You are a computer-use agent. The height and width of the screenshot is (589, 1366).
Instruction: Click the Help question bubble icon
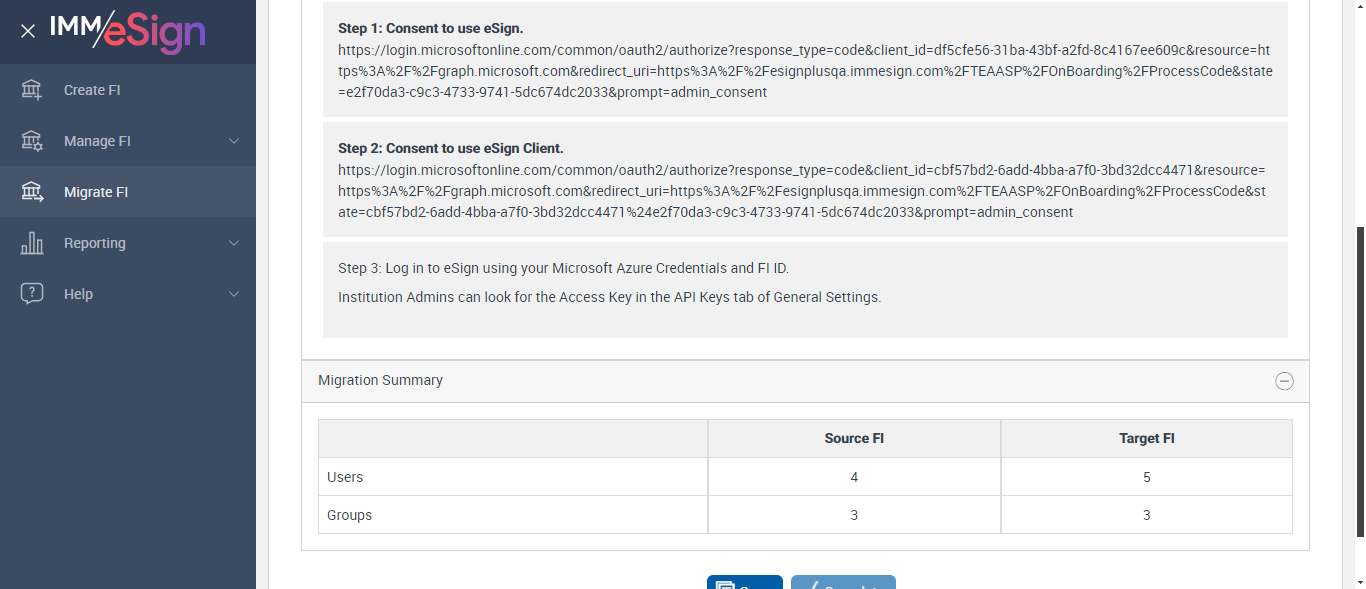tap(32, 294)
